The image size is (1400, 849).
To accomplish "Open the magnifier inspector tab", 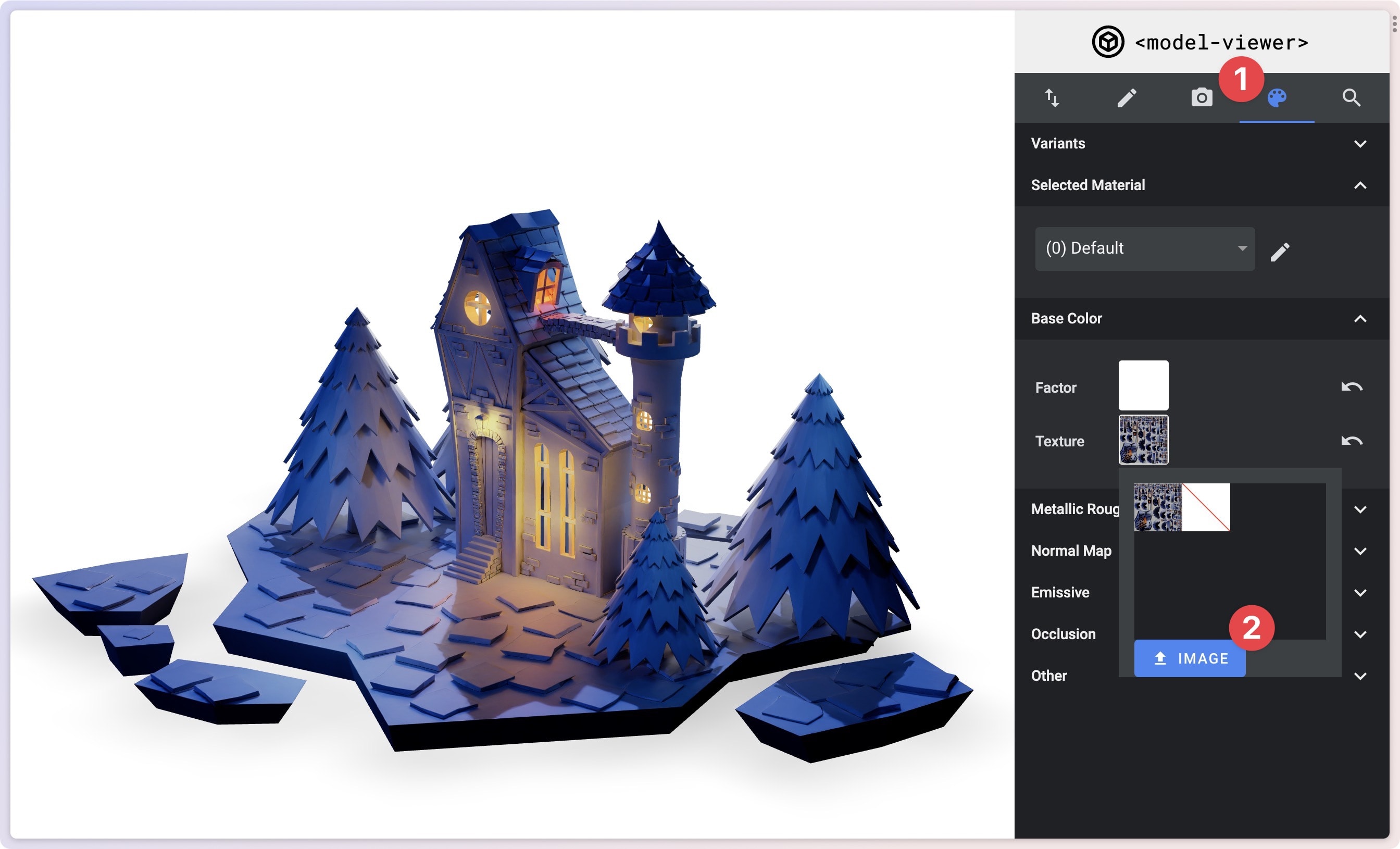I will [1352, 98].
